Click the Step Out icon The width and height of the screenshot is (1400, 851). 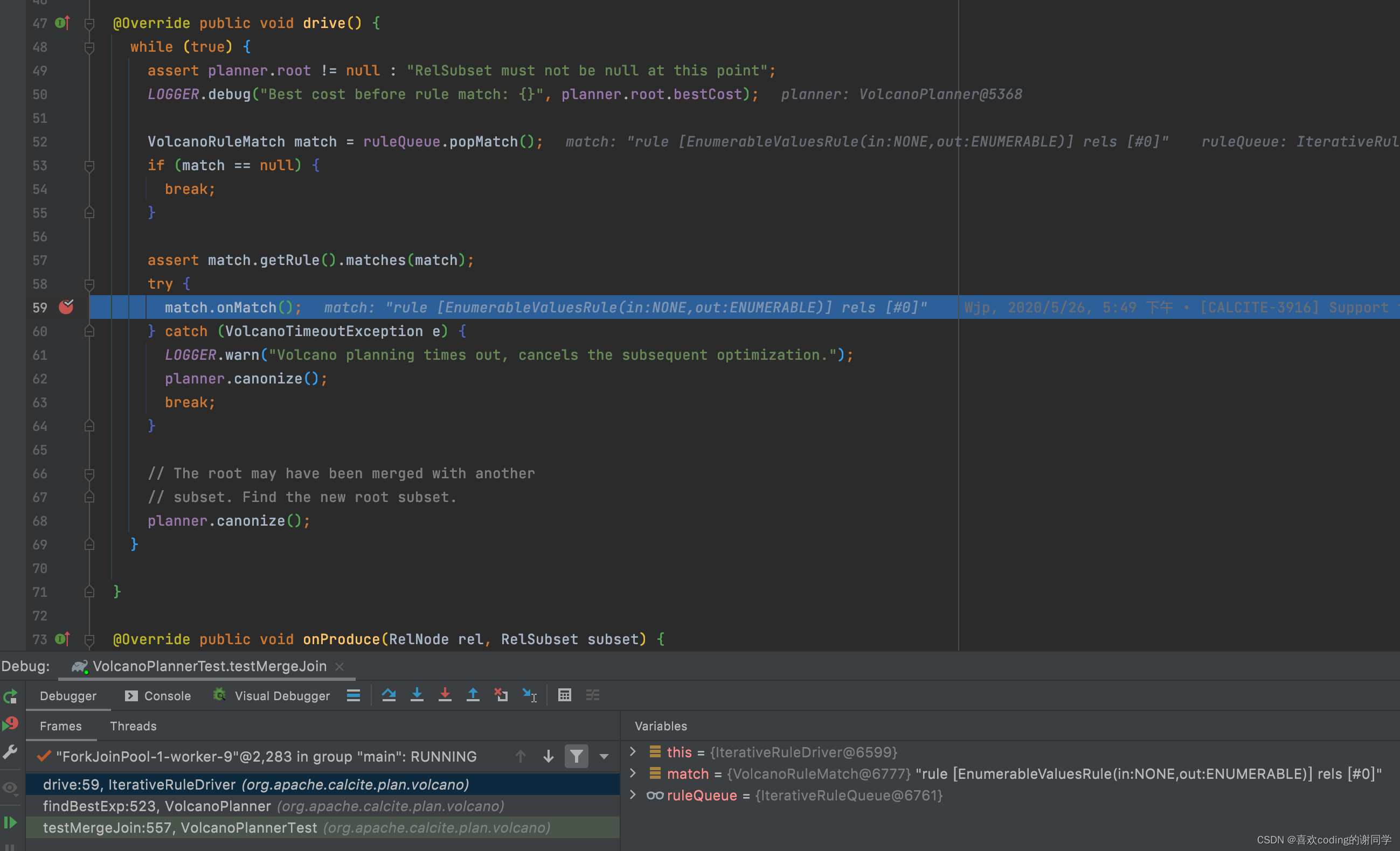tap(473, 695)
